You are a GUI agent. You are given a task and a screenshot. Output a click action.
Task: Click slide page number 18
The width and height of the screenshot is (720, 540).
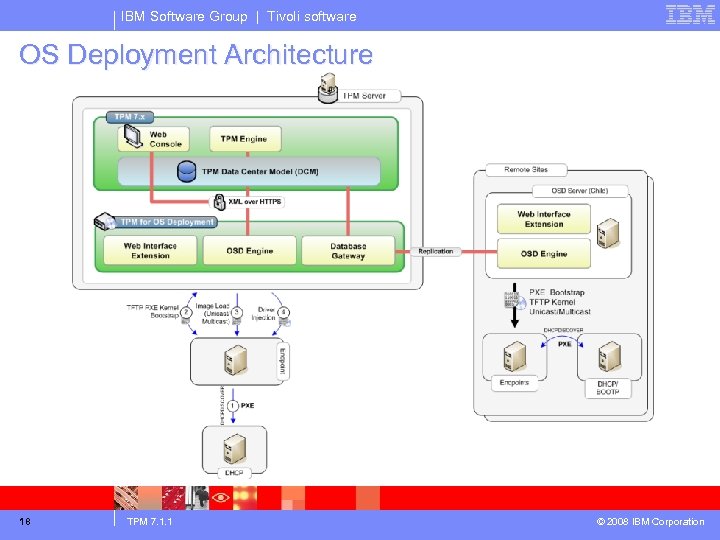click(25, 522)
